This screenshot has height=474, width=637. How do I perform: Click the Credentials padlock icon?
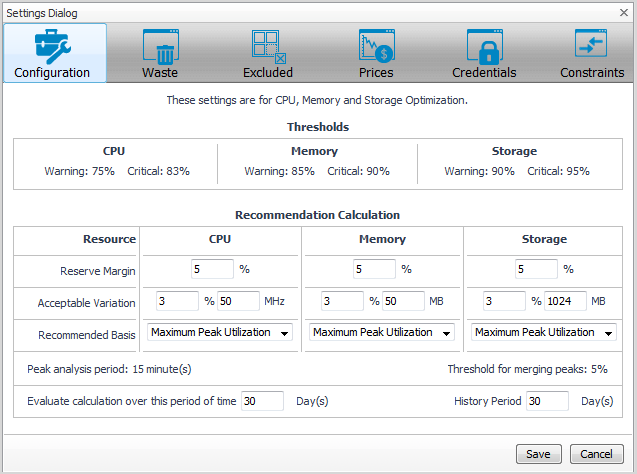(484, 46)
